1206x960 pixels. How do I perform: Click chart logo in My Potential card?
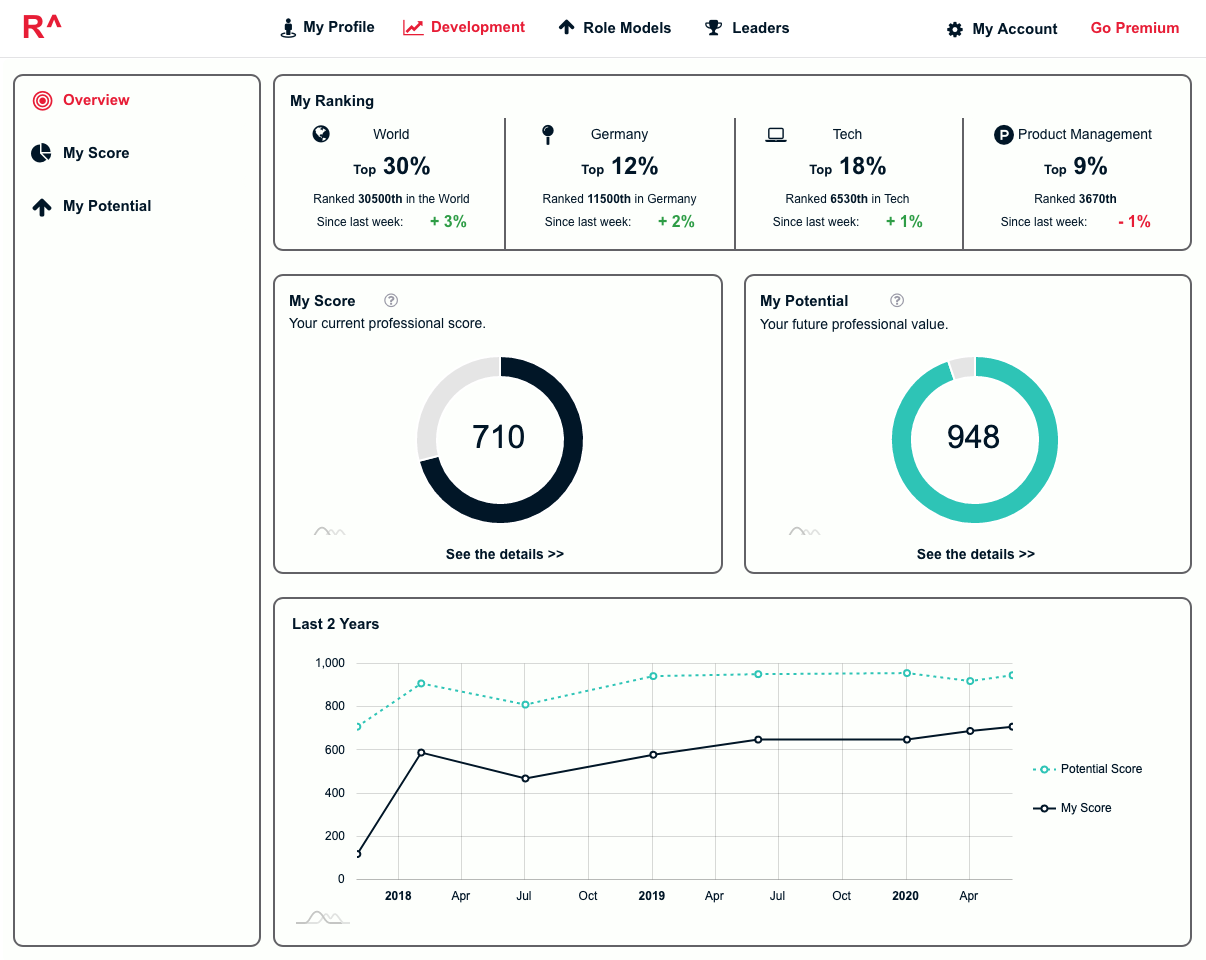pos(804,531)
